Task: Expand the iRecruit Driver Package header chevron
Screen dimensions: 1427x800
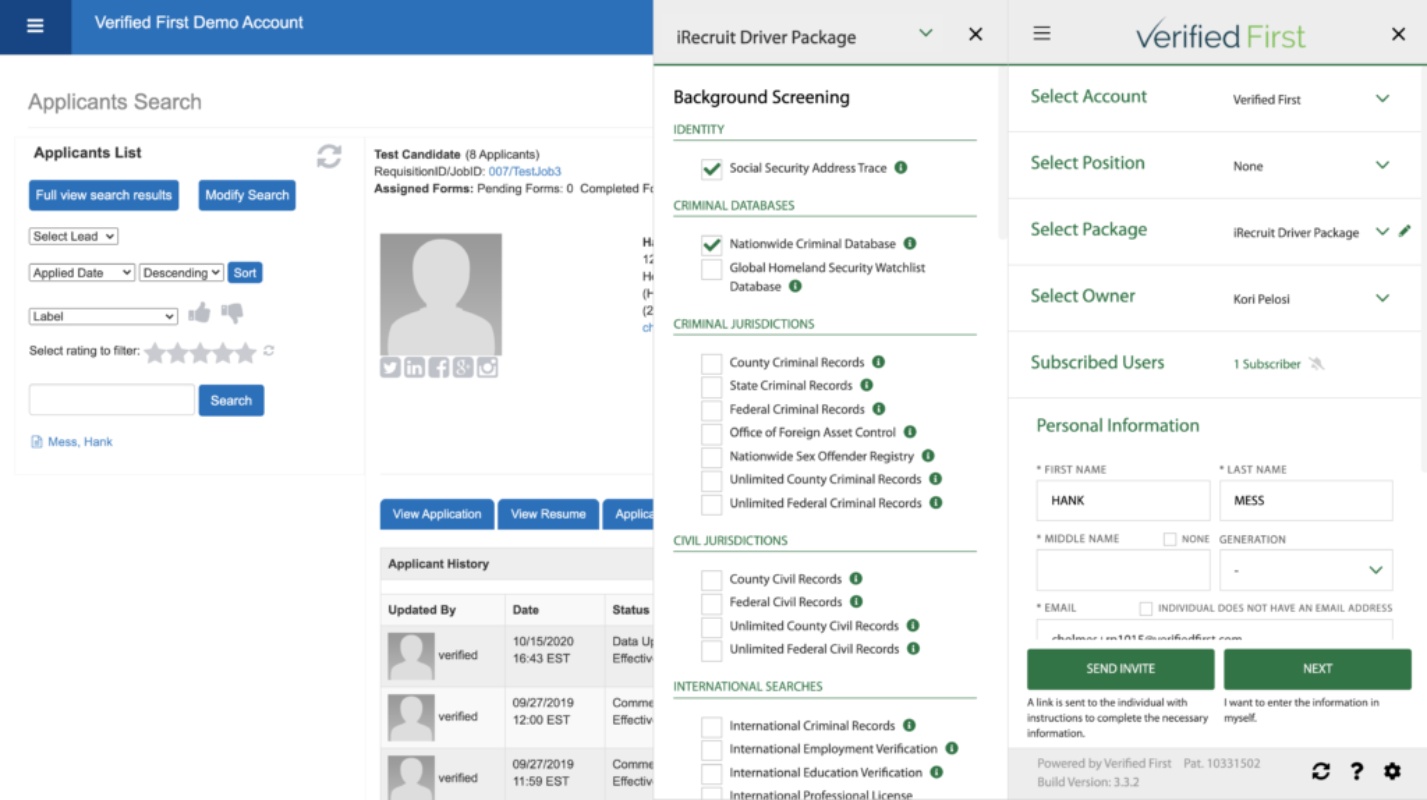Action: (x=926, y=33)
